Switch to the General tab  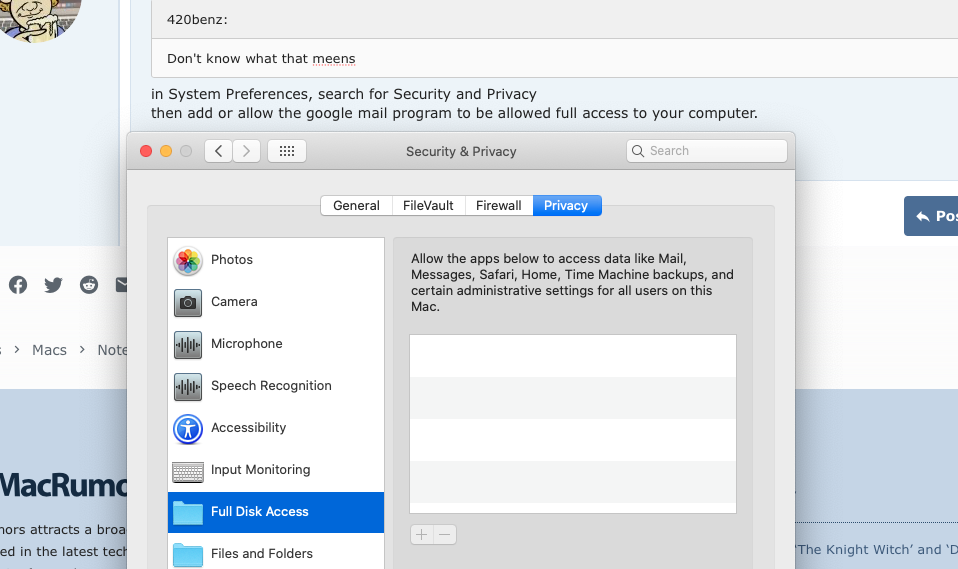pyautogui.click(x=356, y=206)
